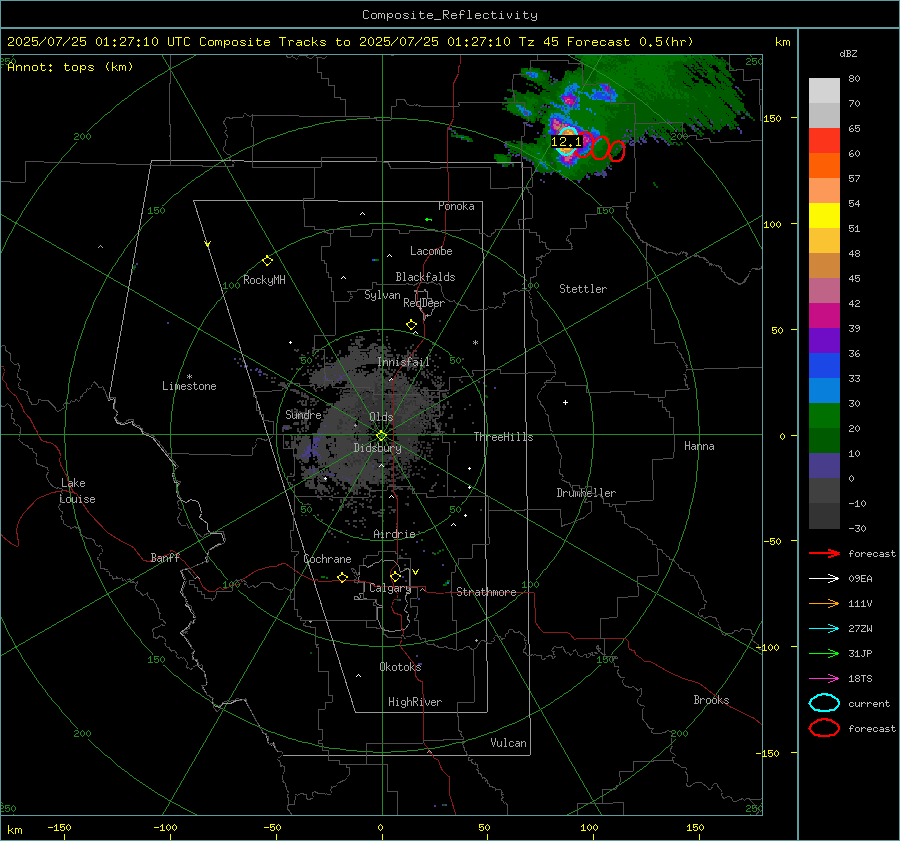900x841 pixels.
Task: Click the green 31JP arrow legend icon
Action: (x=824, y=653)
